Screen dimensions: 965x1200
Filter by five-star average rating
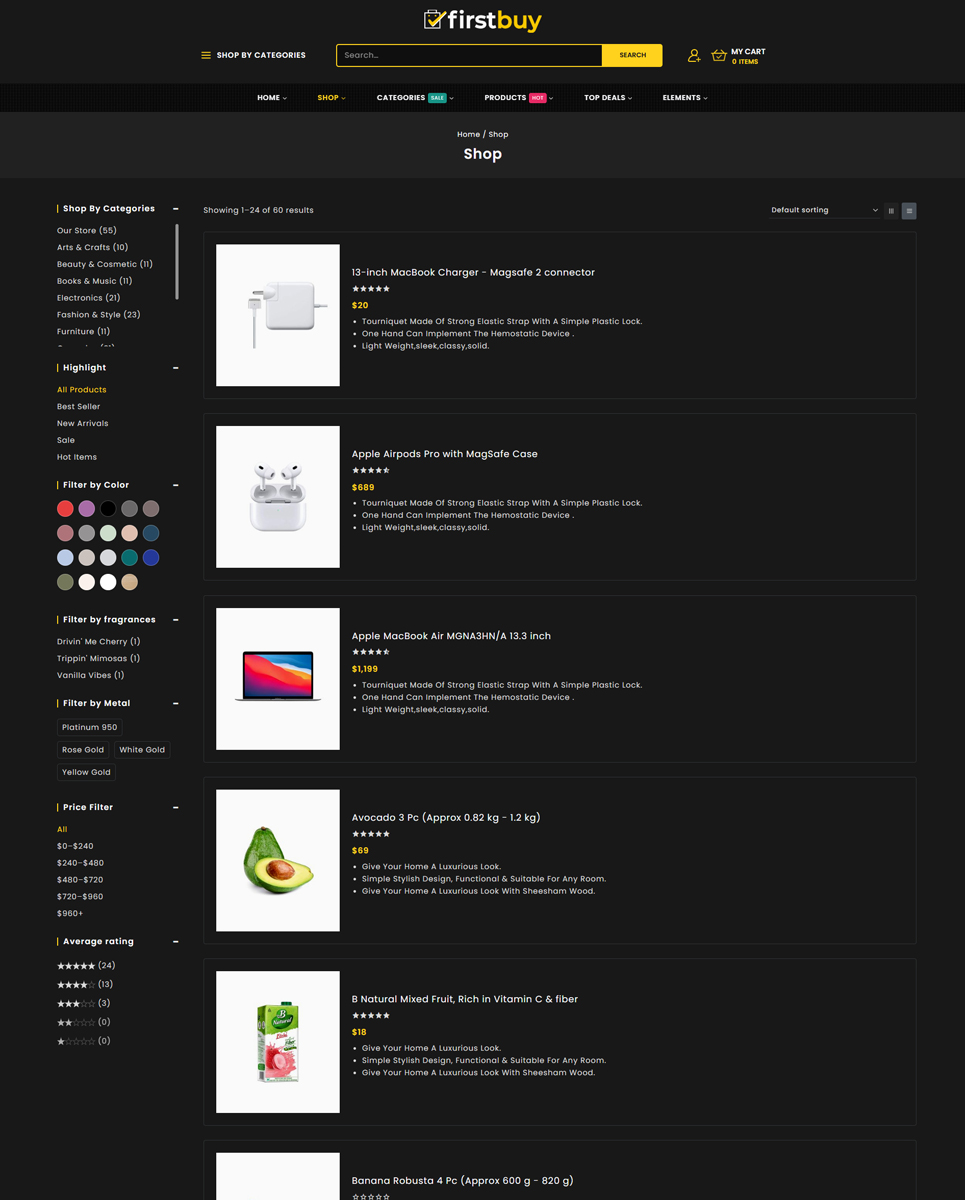pos(76,966)
